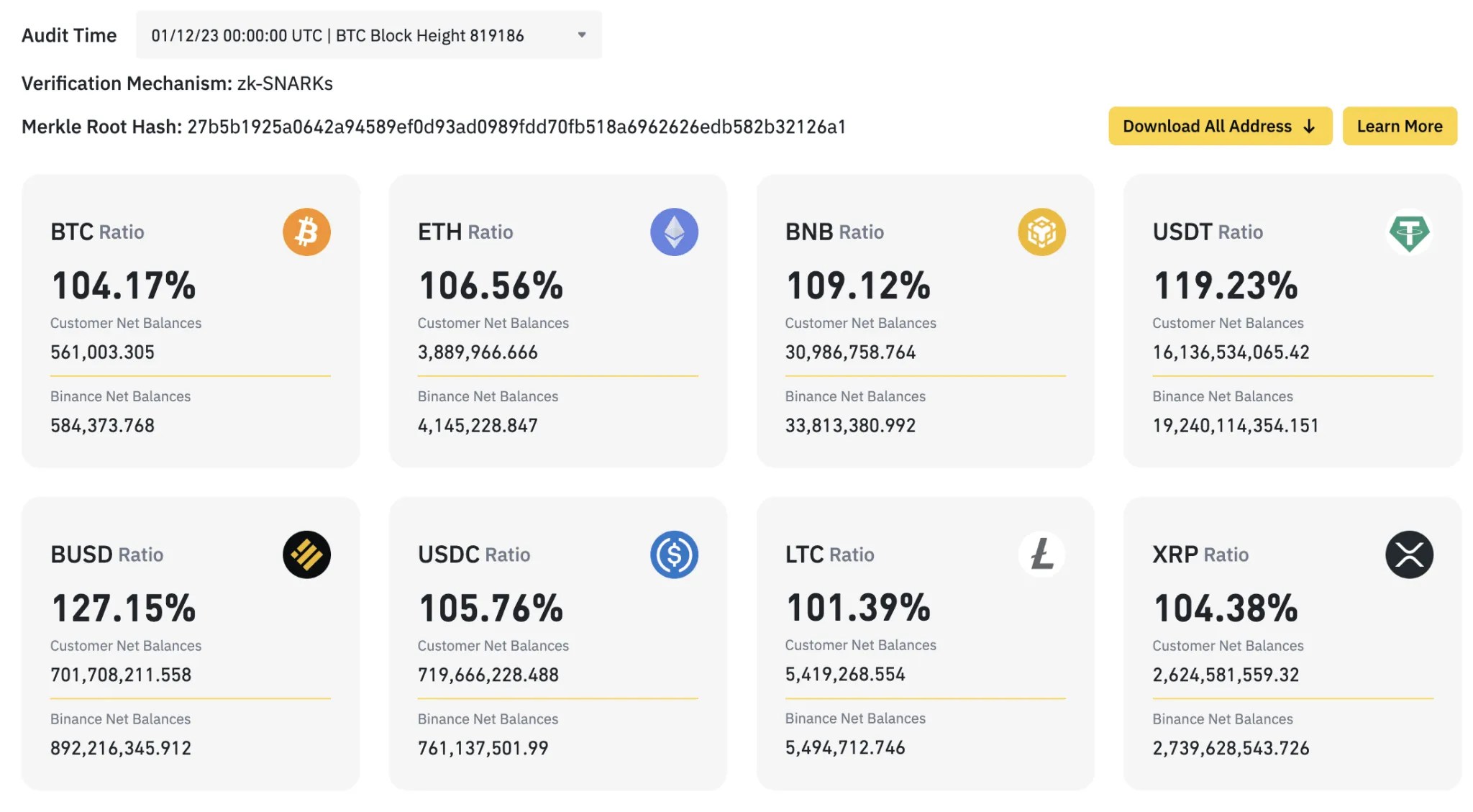The width and height of the screenshot is (1473, 812).
Task: Click BUSD ratio 127.15% value
Action: (124, 608)
